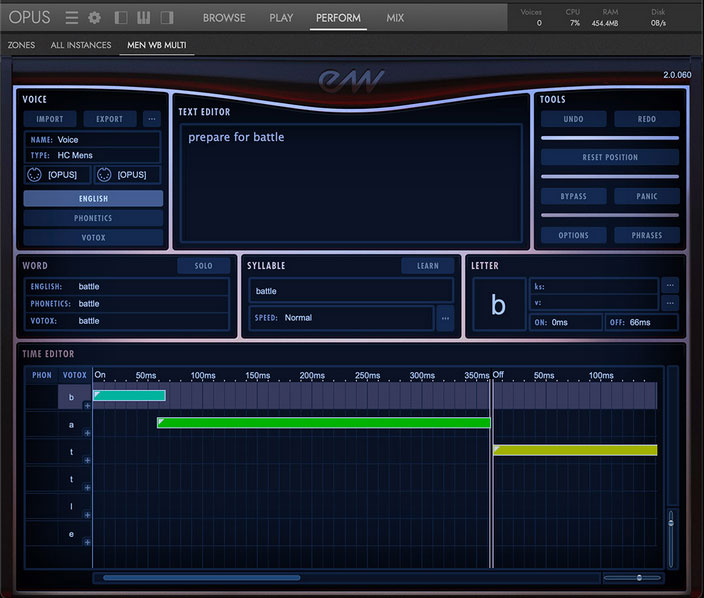Open the settings gear
Screen dimensions: 704x598
[94, 18]
